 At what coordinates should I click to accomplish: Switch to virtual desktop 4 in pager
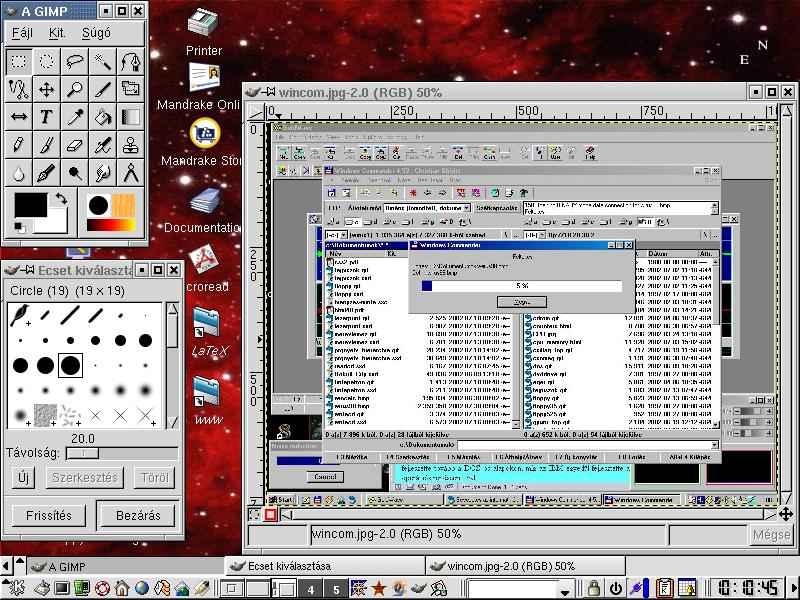coord(311,589)
